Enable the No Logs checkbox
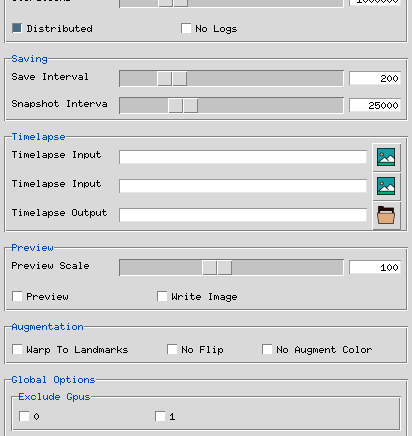Viewport: 412px width, 436px height. (x=186, y=28)
